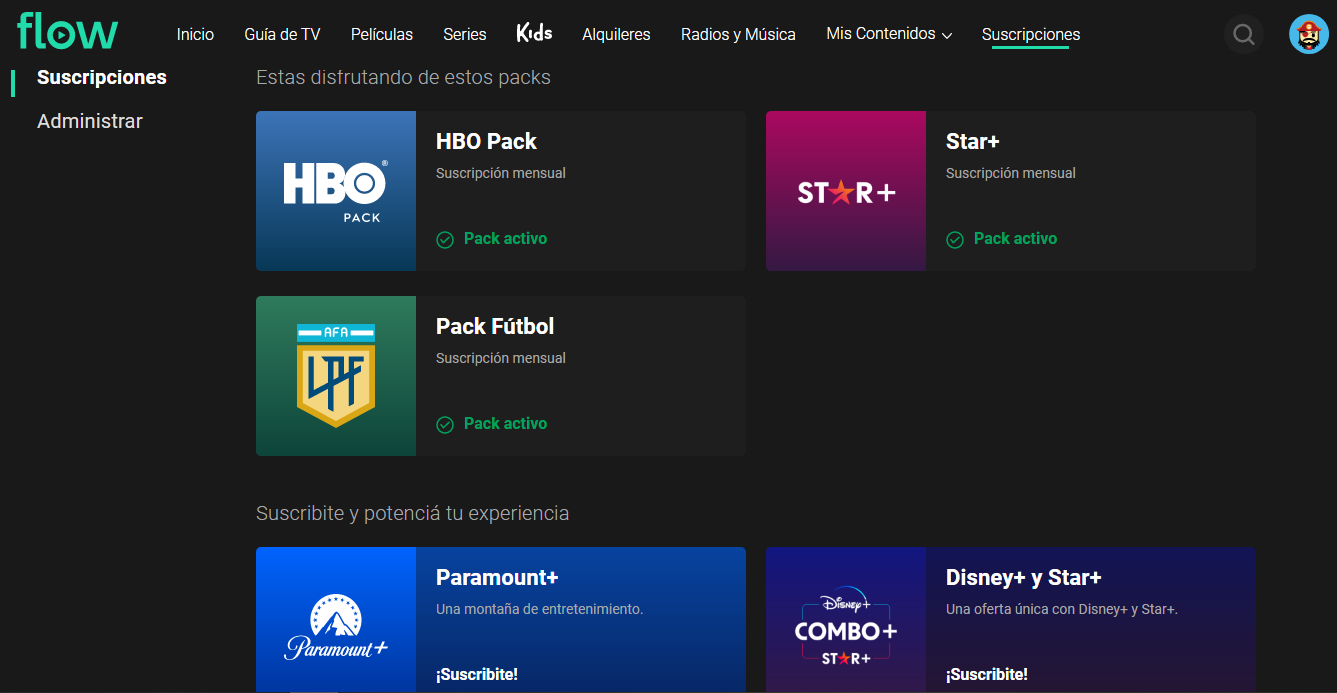Select Suscripciones in the sidebar

pyautogui.click(x=102, y=77)
